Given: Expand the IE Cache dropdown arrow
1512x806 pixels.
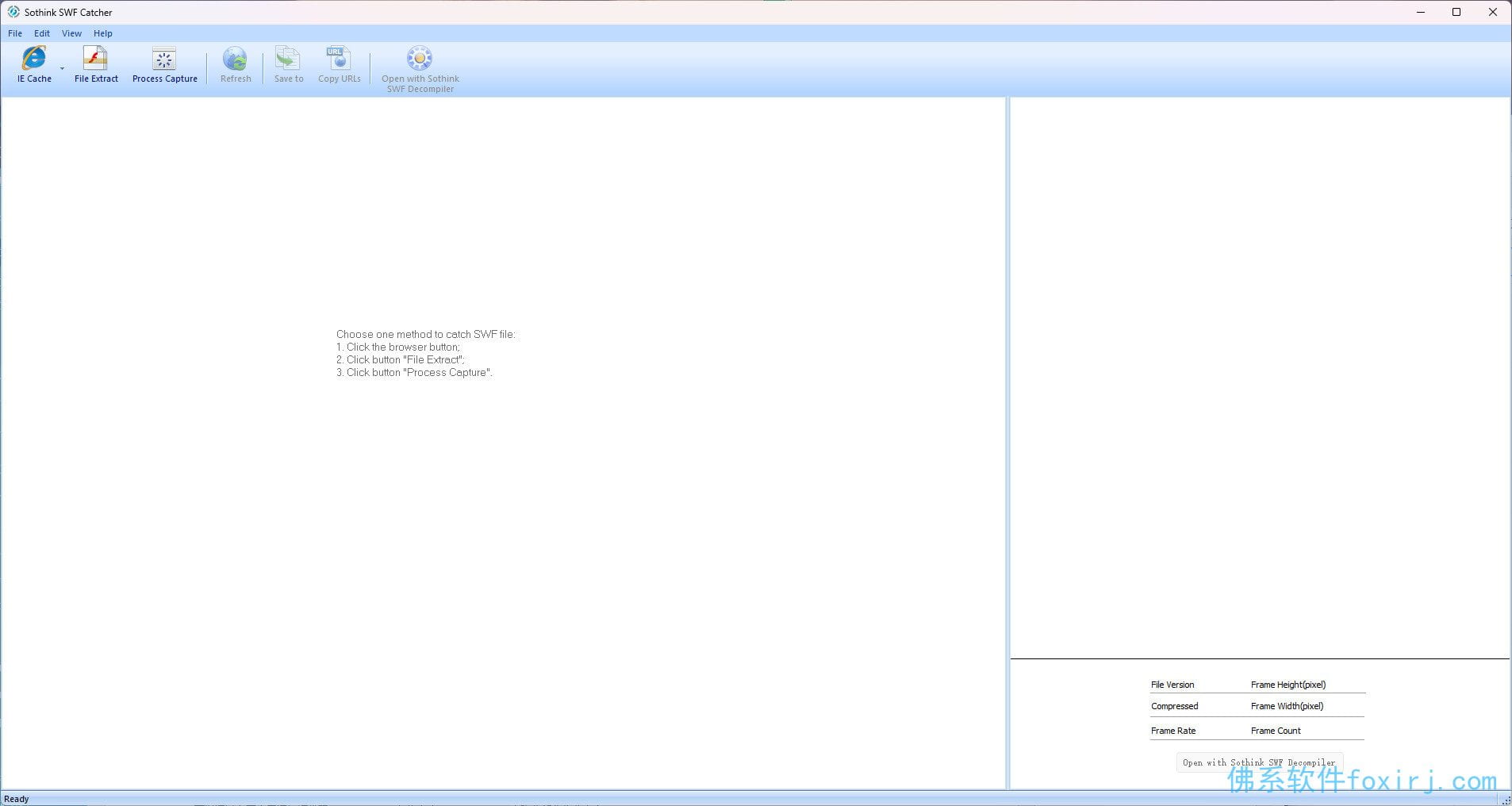Looking at the screenshot, I should pyautogui.click(x=62, y=69).
